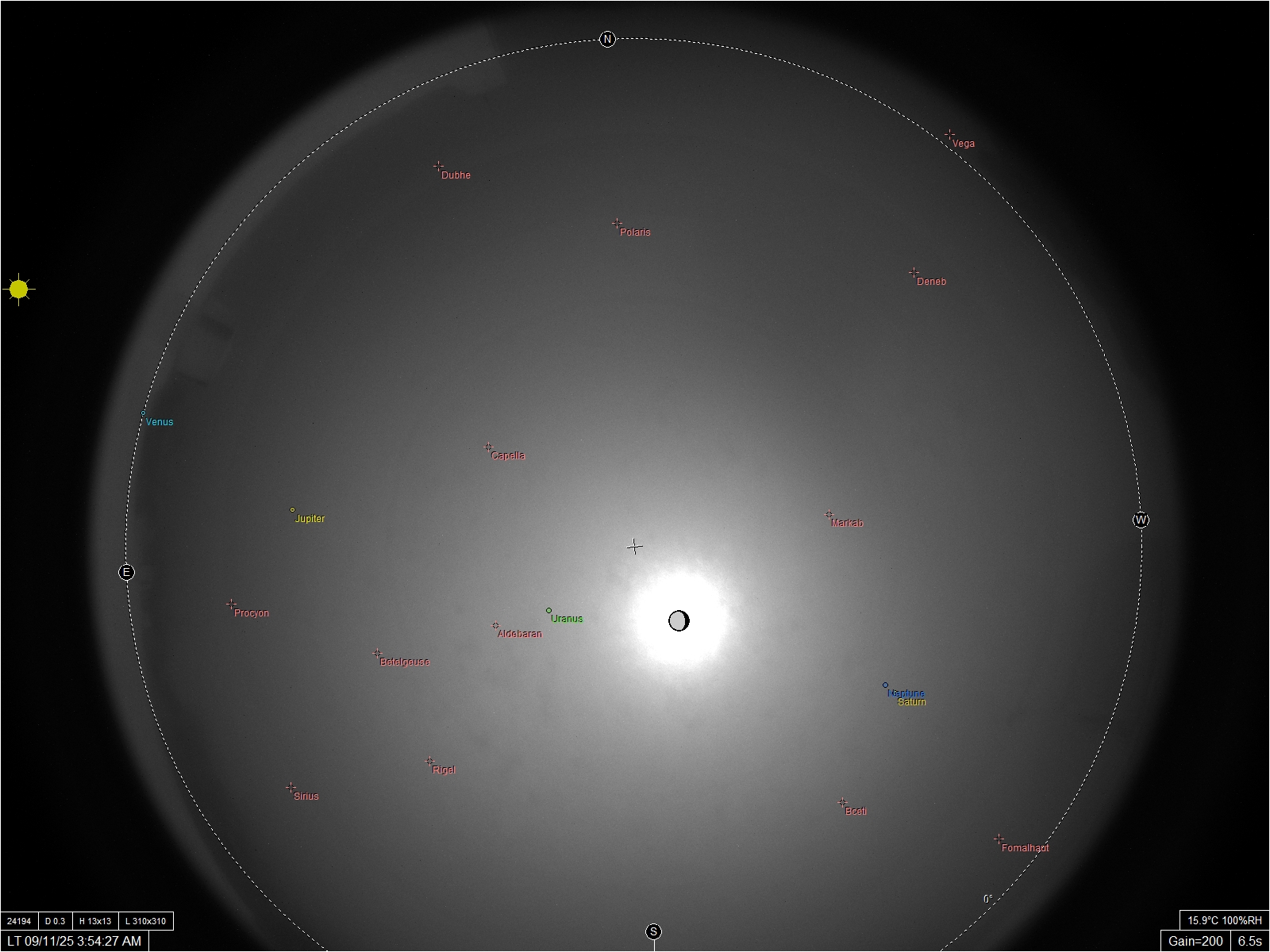
Task: Click the Betelgeuse star marker
Action: coord(377,654)
